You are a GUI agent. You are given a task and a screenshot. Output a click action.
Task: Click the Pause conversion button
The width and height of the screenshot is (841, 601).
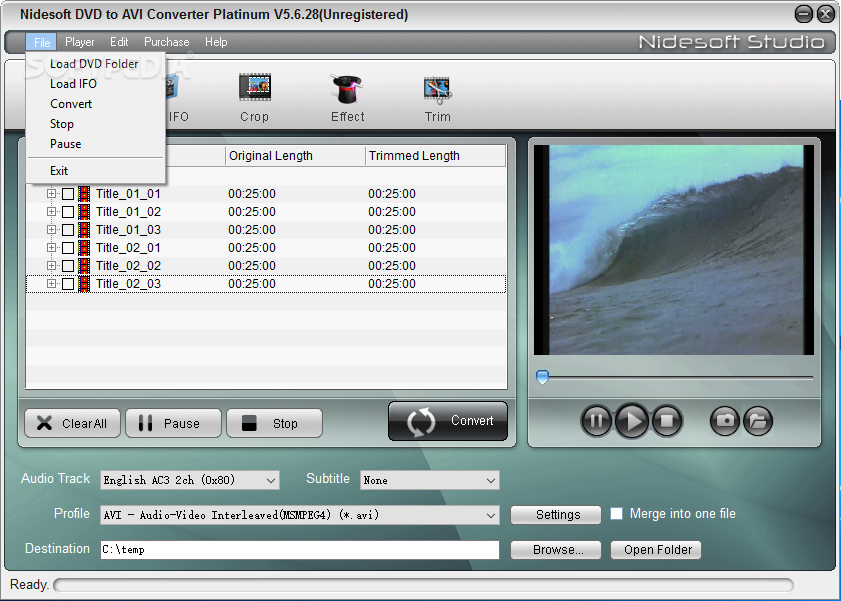[x=173, y=424]
